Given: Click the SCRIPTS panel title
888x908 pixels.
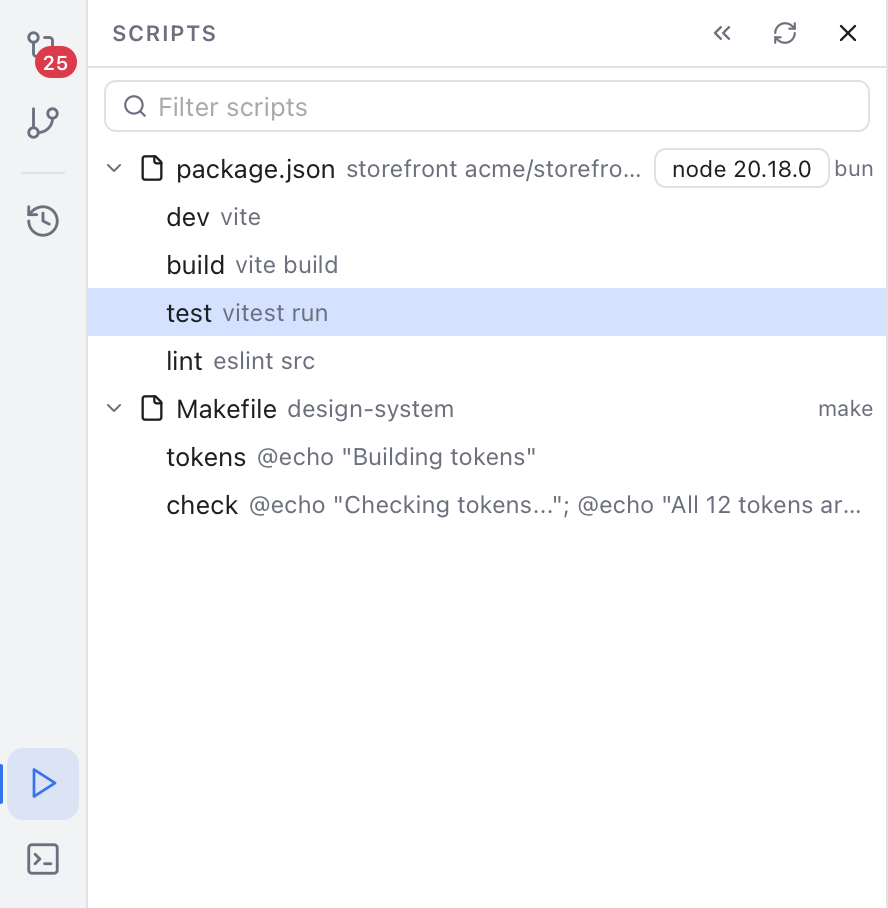Looking at the screenshot, I should [165, 34].
